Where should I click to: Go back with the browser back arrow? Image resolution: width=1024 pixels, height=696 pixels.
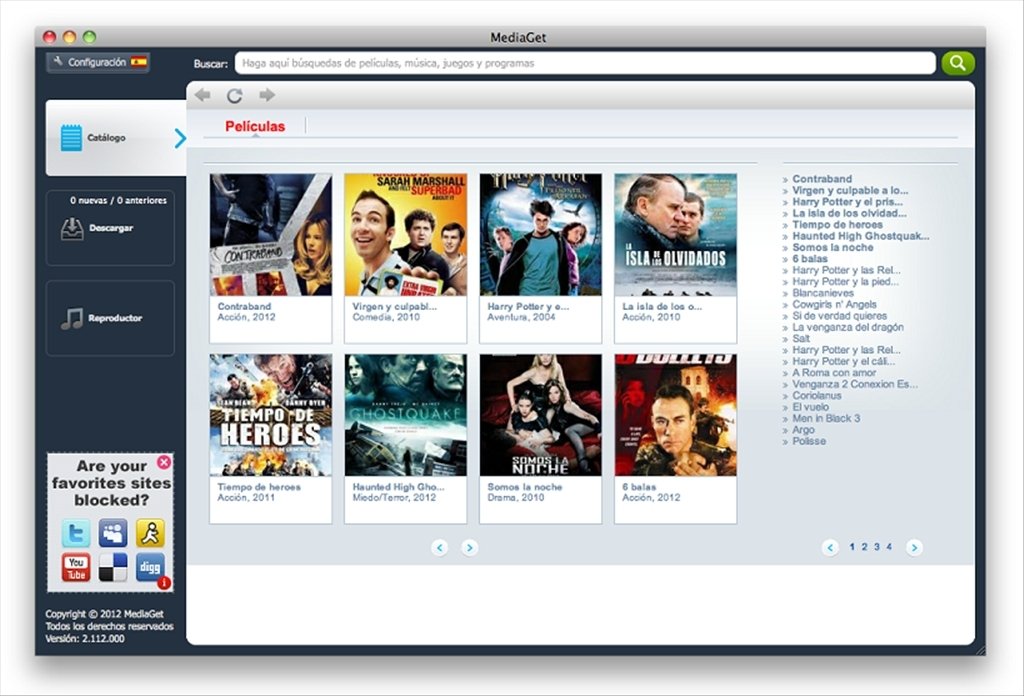point(202,95)
